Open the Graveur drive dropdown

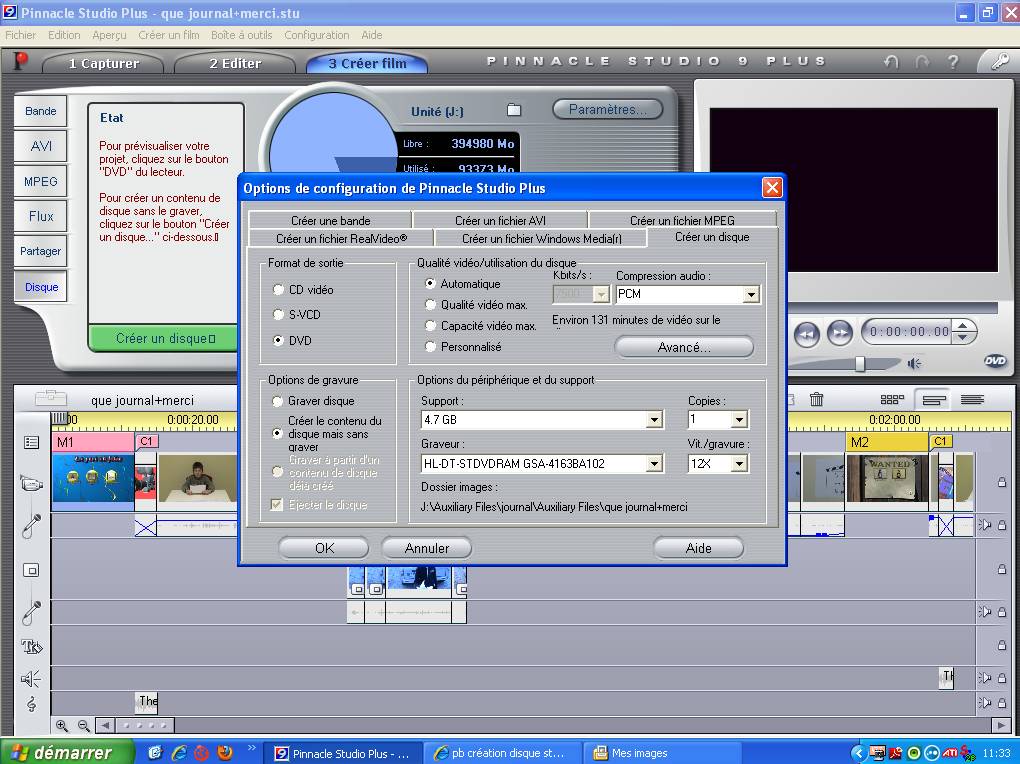[655, 463]
